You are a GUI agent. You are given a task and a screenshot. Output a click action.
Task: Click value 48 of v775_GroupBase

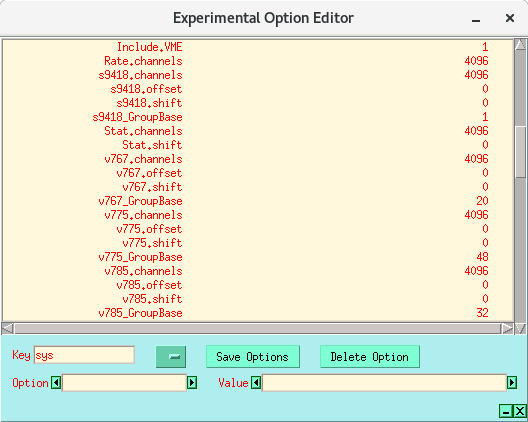point(482,257)
